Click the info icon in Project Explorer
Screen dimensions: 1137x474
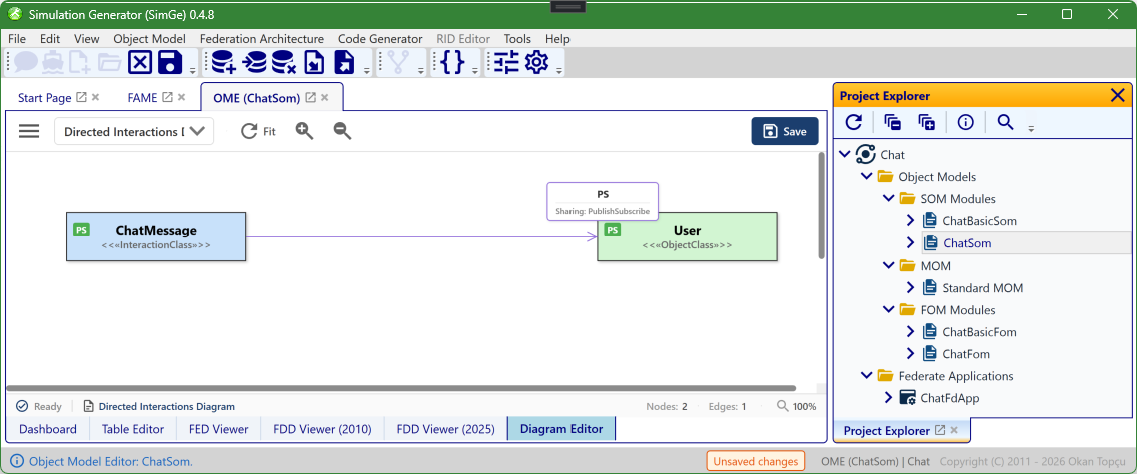click(x=965, y=122)
